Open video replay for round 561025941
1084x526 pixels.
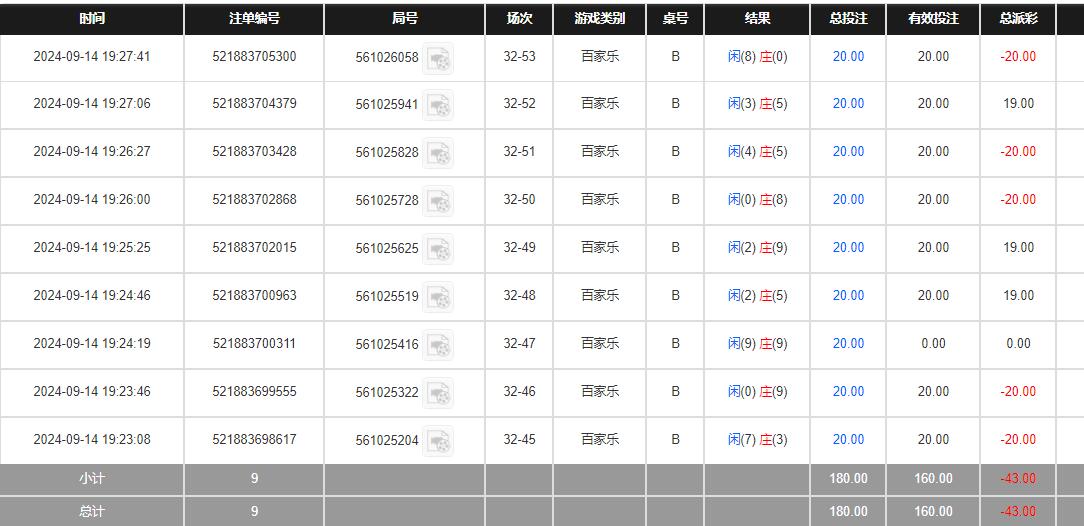(438, 105)
